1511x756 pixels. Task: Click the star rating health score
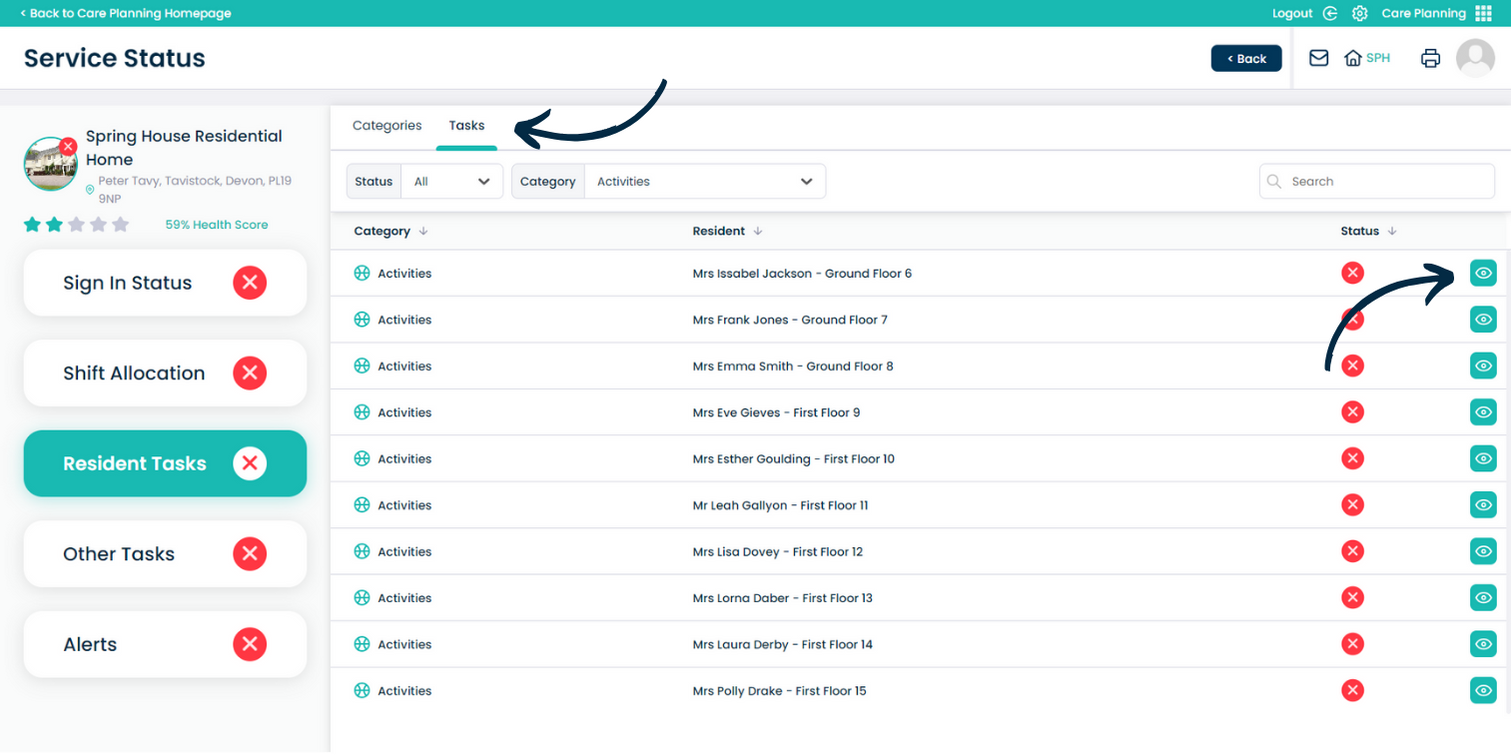[77, 224]
